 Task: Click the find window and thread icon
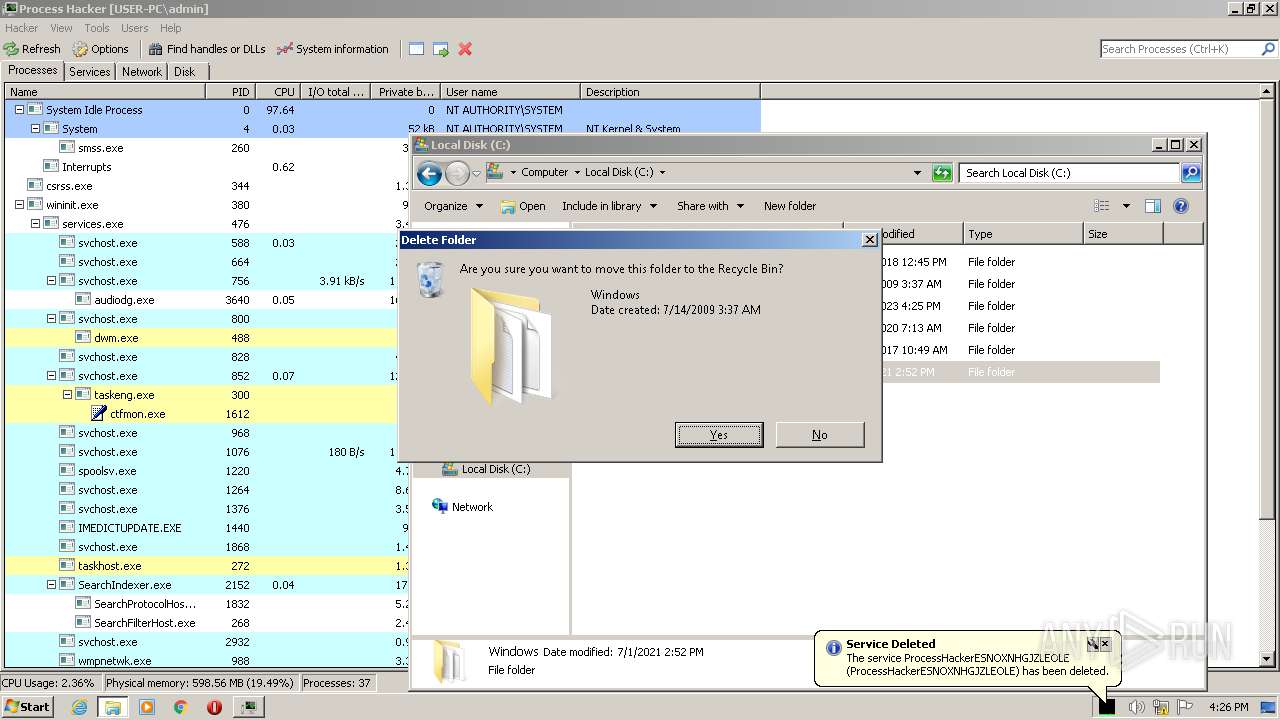click(441, 49)
